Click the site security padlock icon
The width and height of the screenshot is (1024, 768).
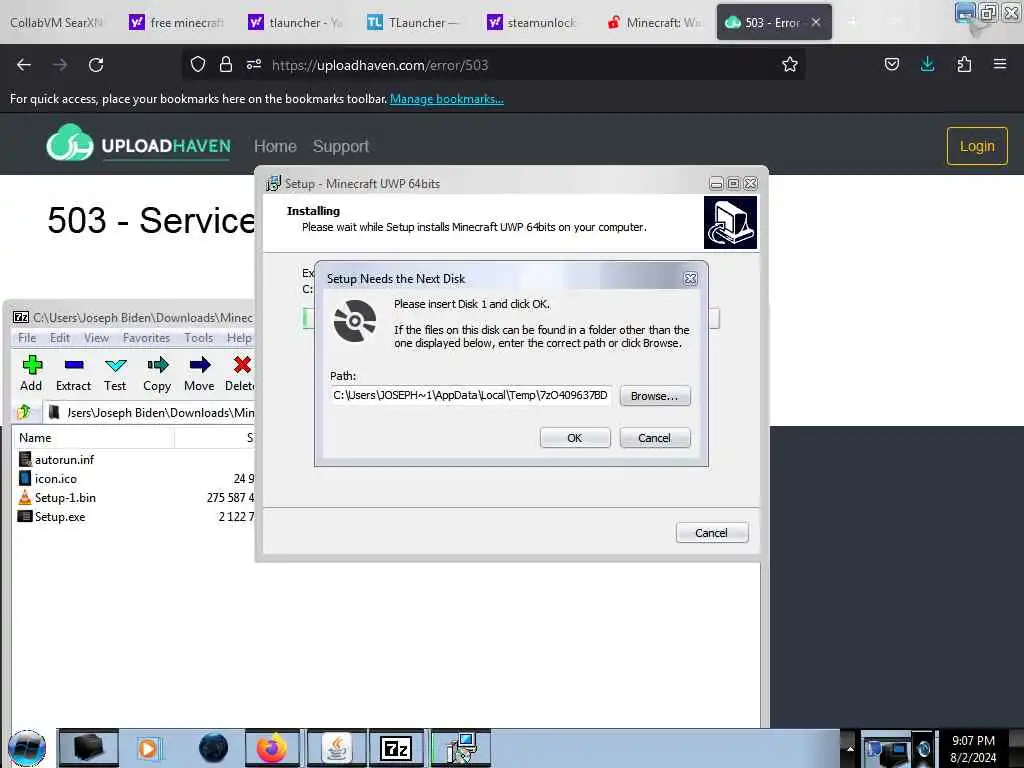(x=226, y=64)
